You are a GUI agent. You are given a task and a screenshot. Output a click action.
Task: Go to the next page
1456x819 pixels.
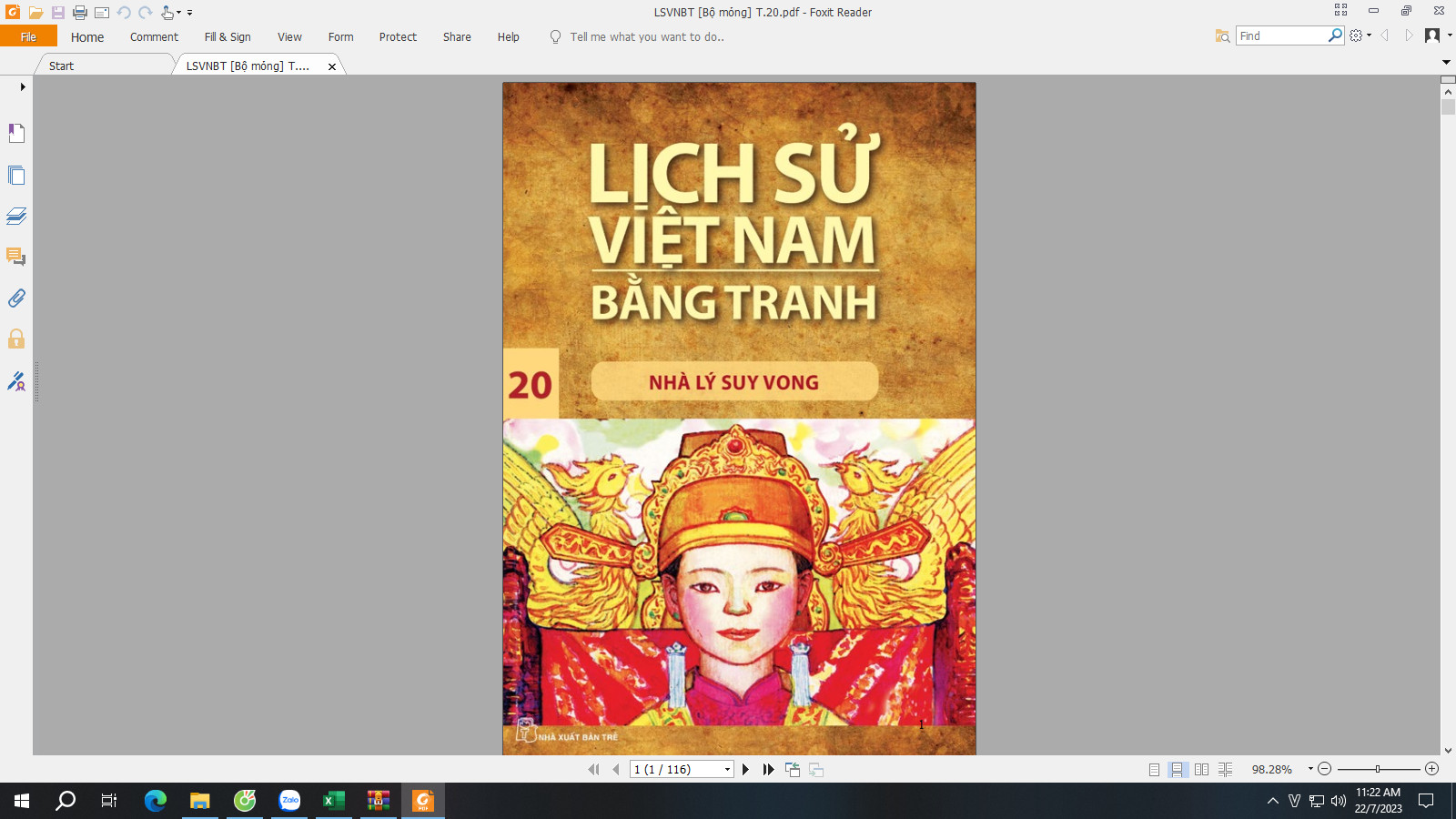(745, 770)
